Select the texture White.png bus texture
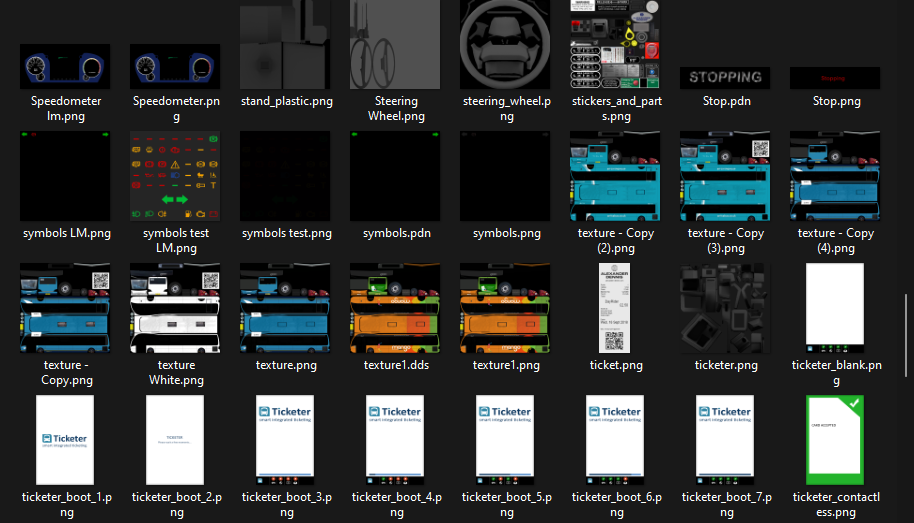914x523 pixels. coord(175,308)
